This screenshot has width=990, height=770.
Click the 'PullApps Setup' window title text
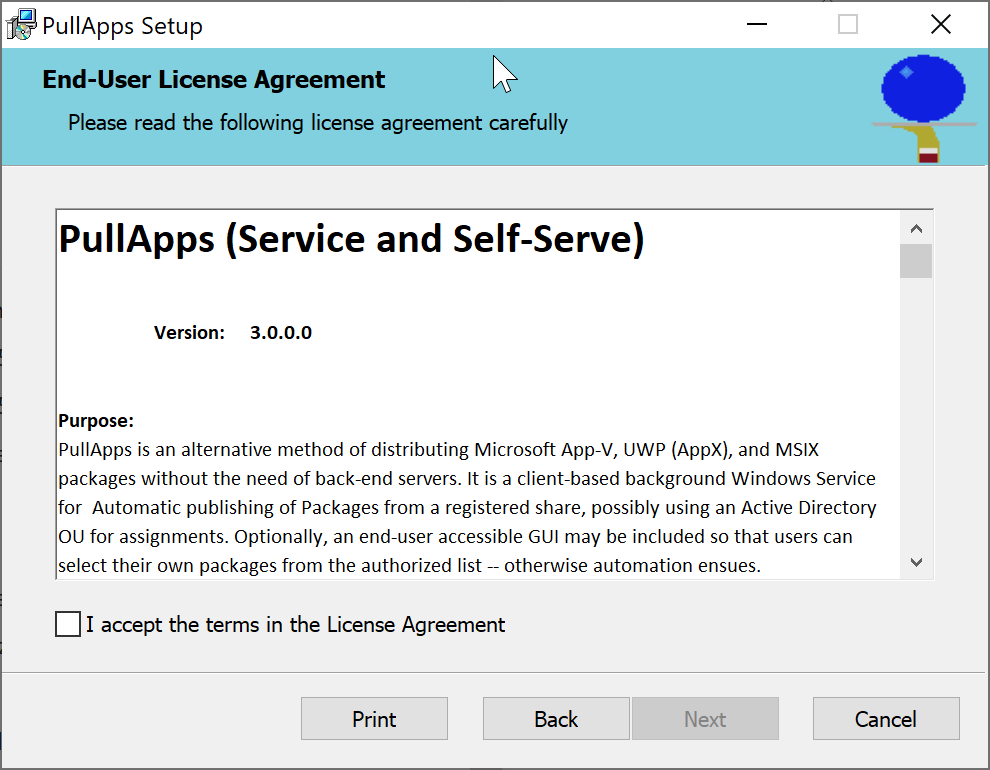click(122, 26)
